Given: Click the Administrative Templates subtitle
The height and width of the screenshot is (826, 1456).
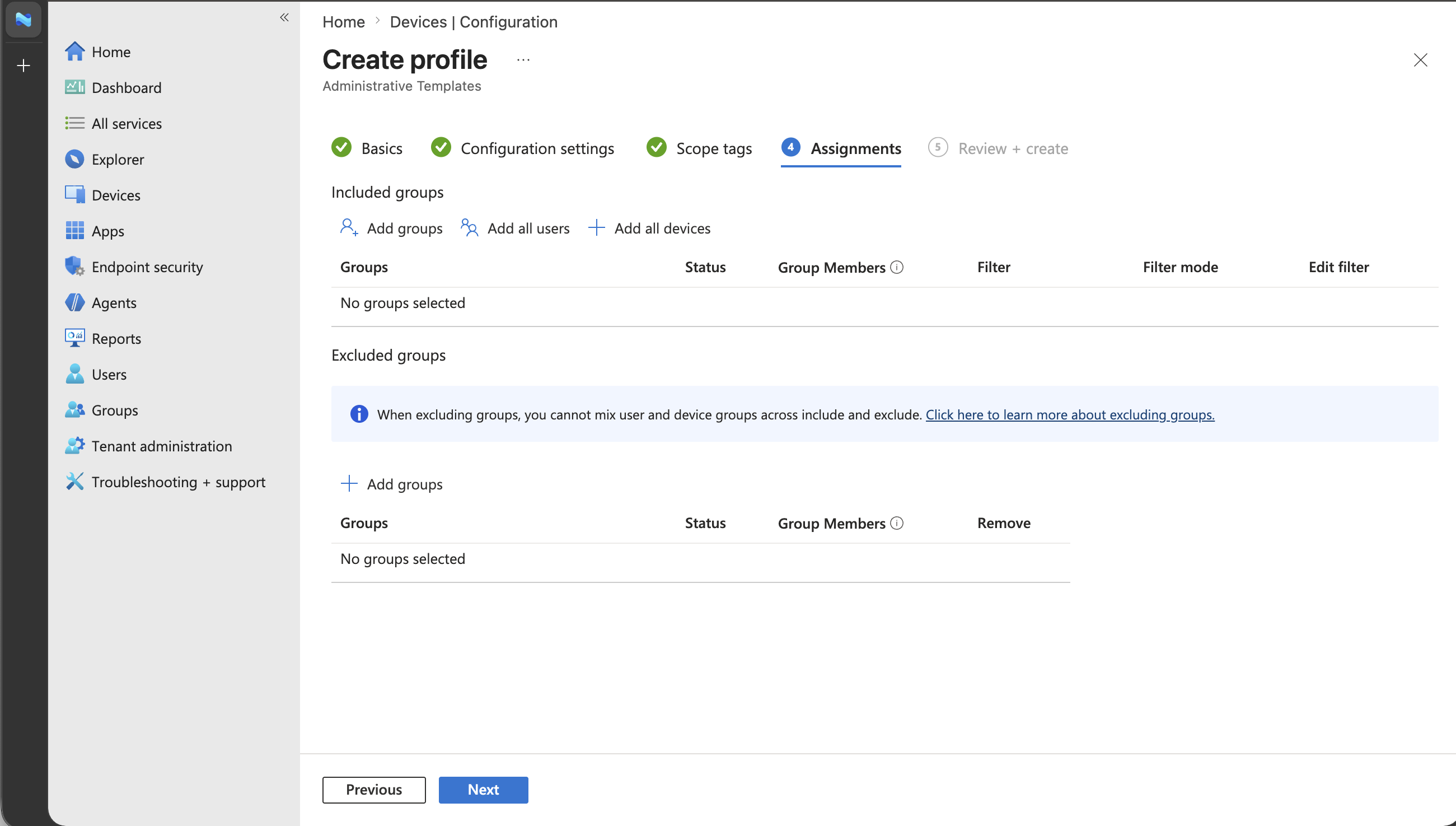Looking at the screenshot, I should click(401, 86).
